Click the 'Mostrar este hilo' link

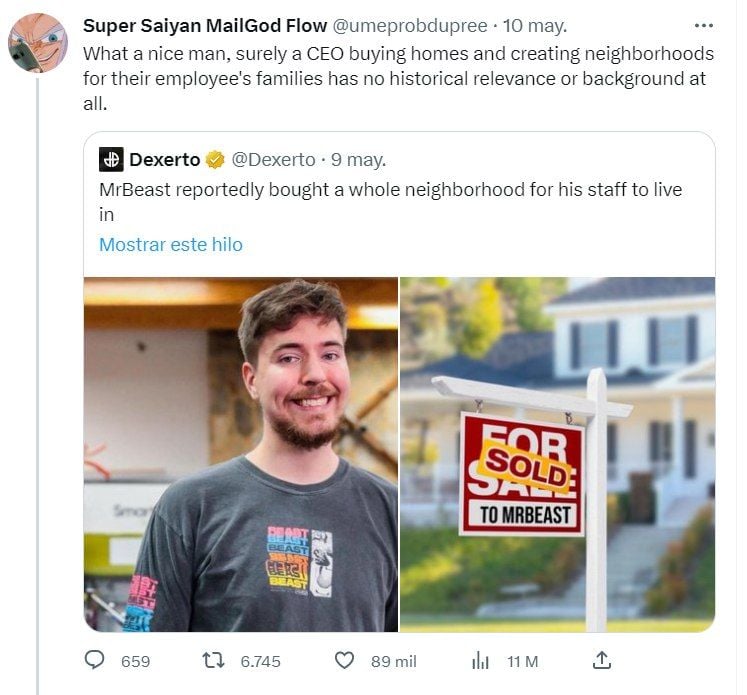click(171, 244)
